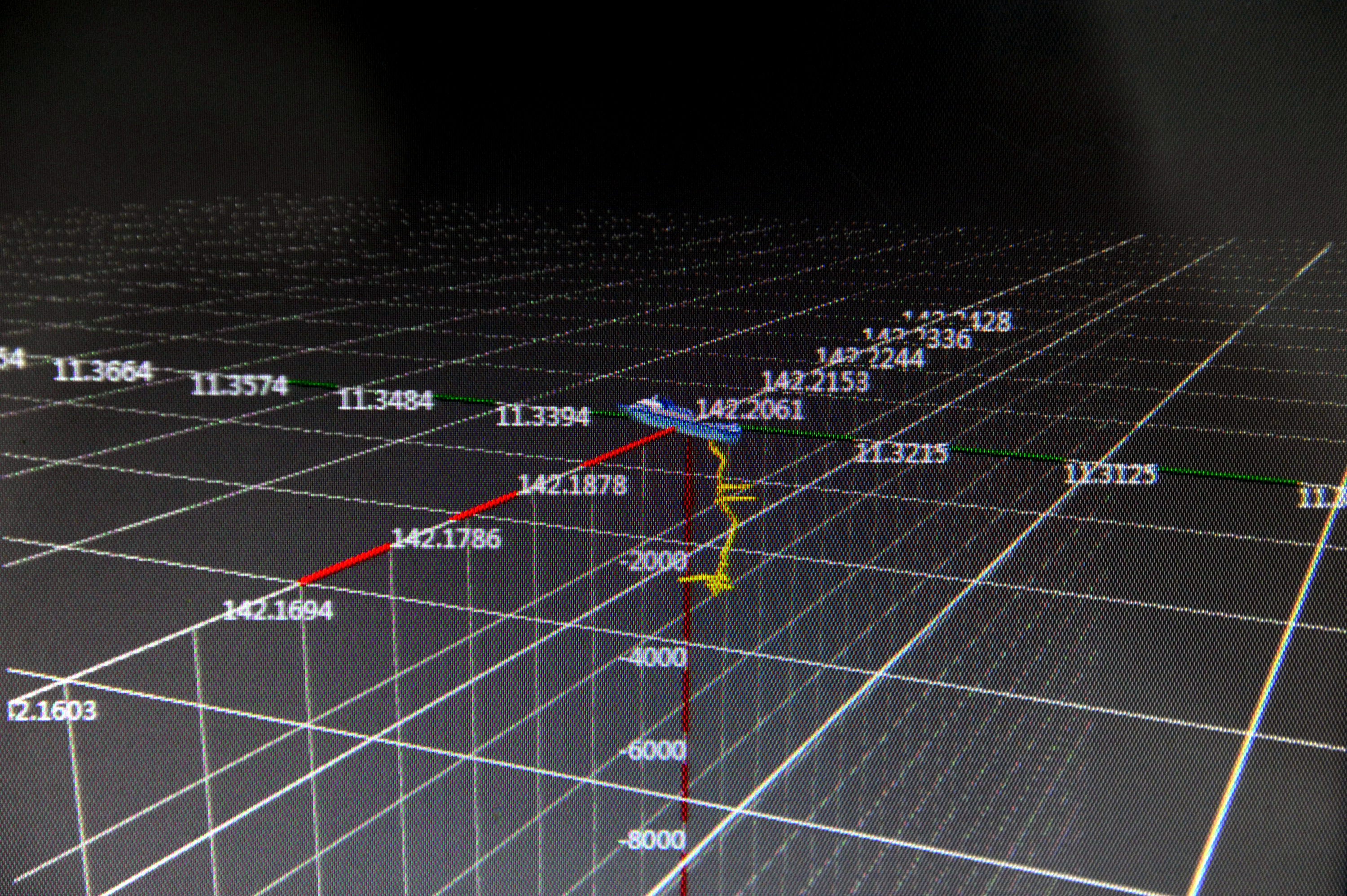
Task: Click the axis label 11.3574
Action: click(x=239, y=385)
